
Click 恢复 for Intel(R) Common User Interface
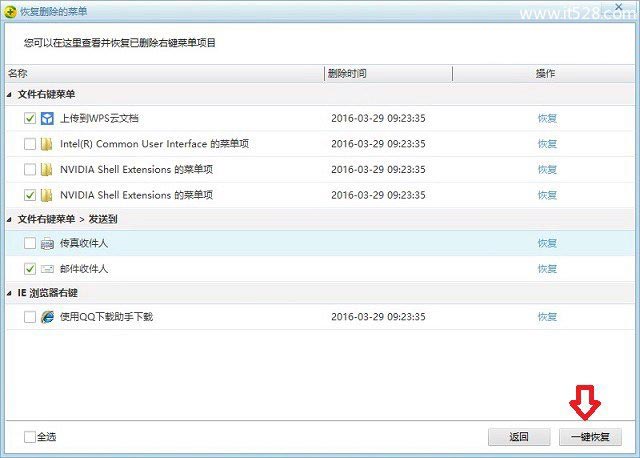tap(547, 144)
